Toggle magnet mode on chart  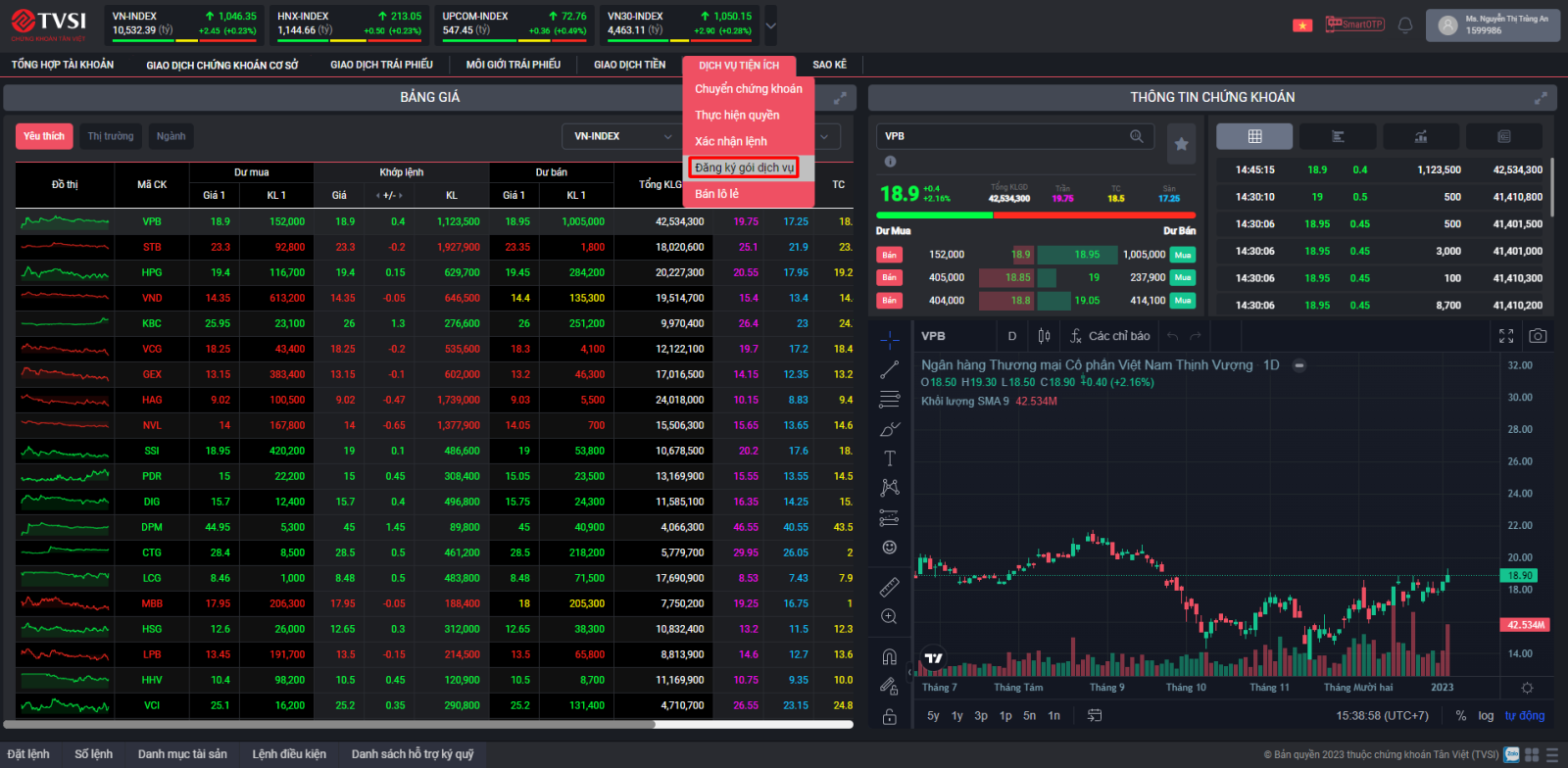tap(889, 656)
